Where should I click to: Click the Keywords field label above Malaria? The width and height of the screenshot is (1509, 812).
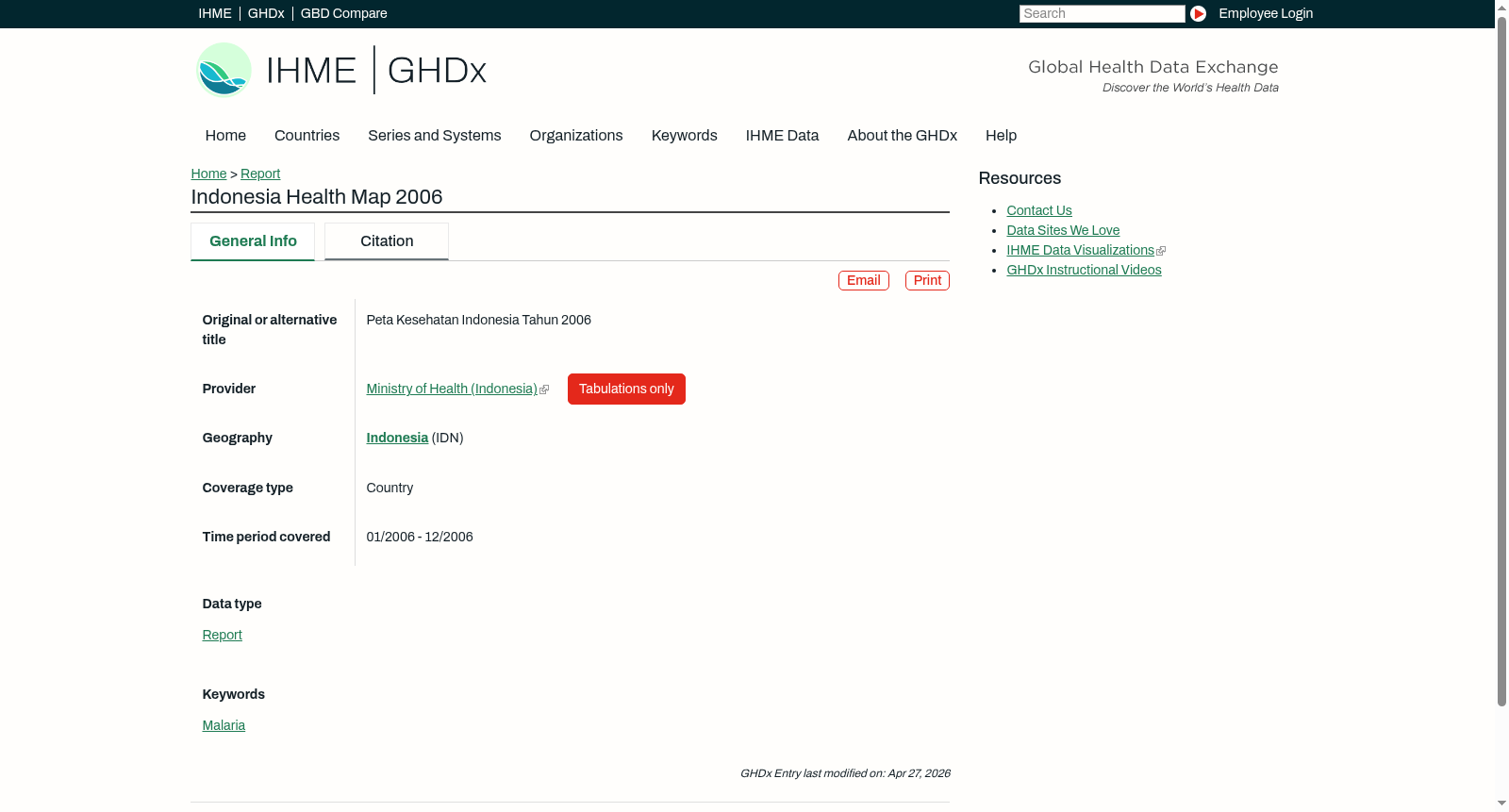[233, 694]
